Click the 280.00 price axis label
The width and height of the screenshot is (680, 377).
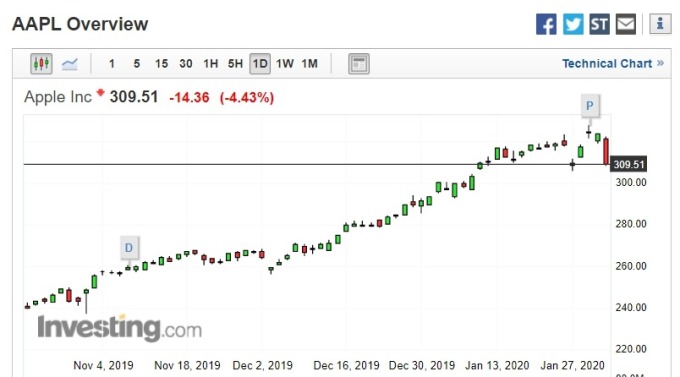[x=631, y=224]
